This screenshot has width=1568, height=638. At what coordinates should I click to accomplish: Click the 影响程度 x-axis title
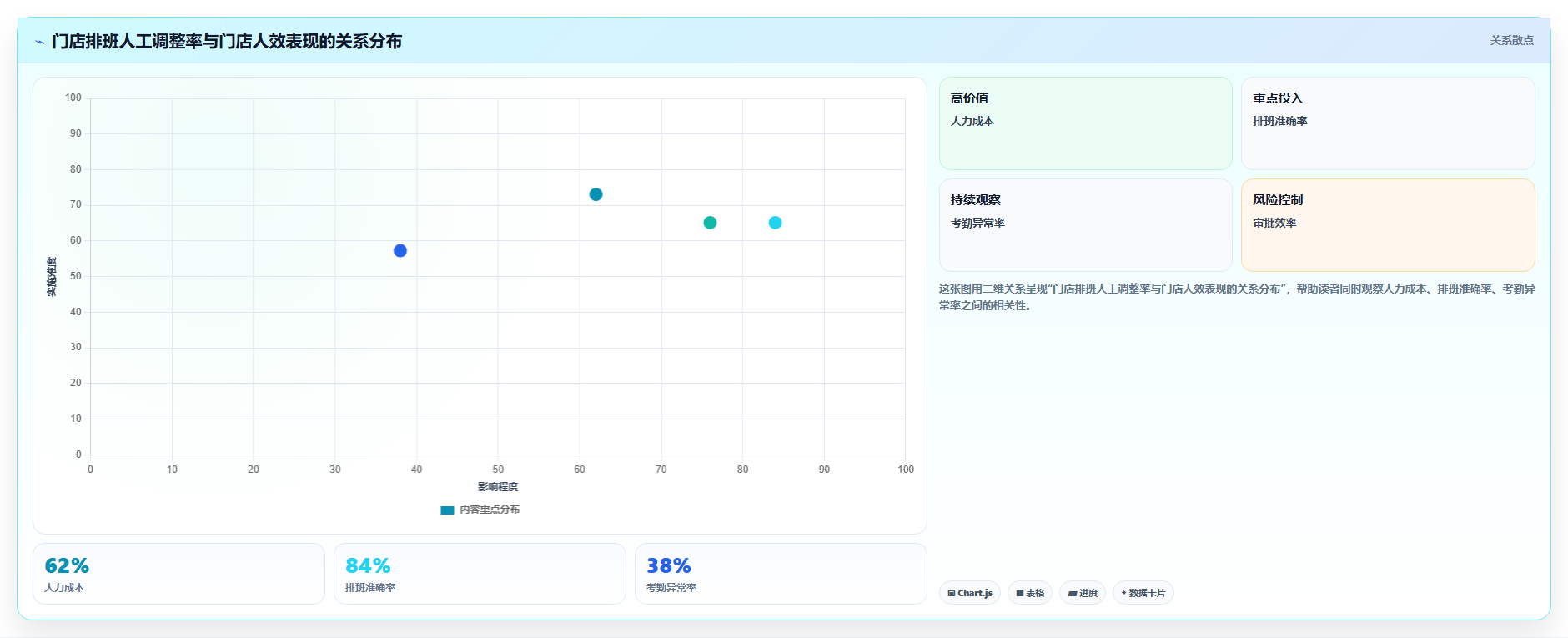click(x=498, y=487)
